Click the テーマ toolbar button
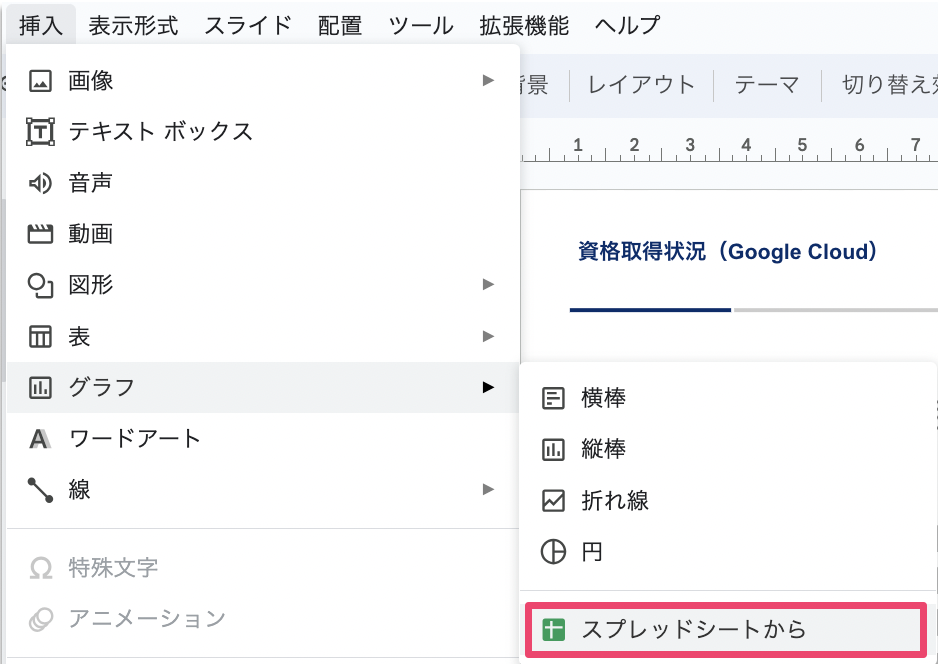This screenshot has width=938, height=664. (767, 85)
